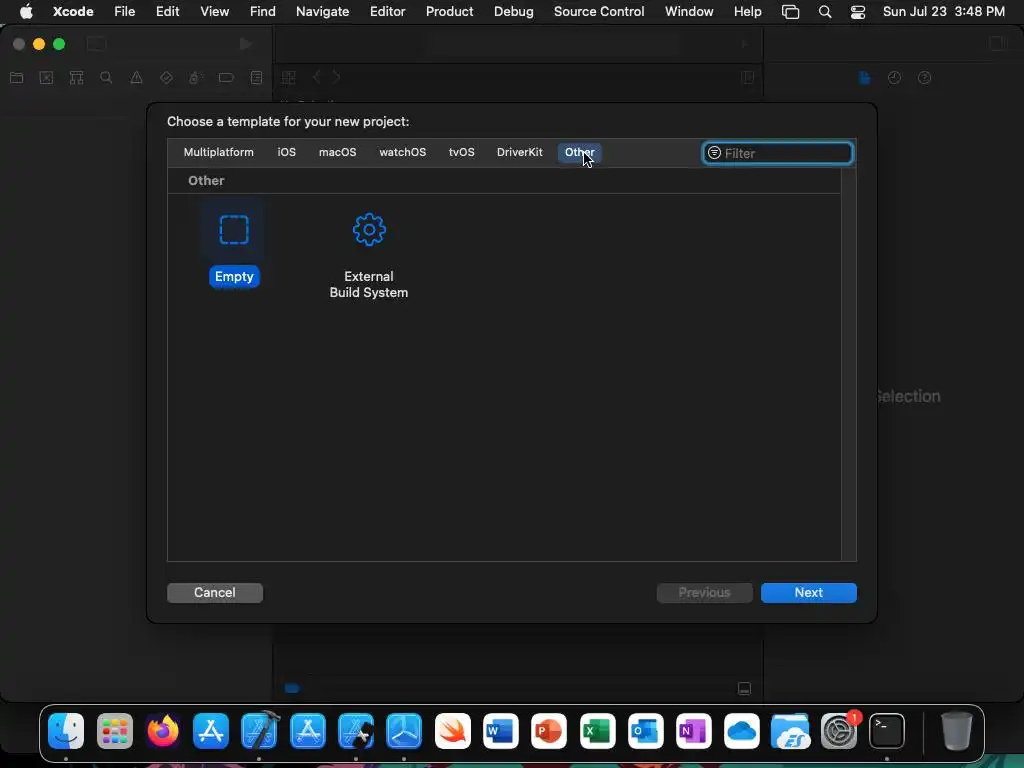1024x768 pixels.
Task: Open the Test navigator diamond icon
Action: 166,78
